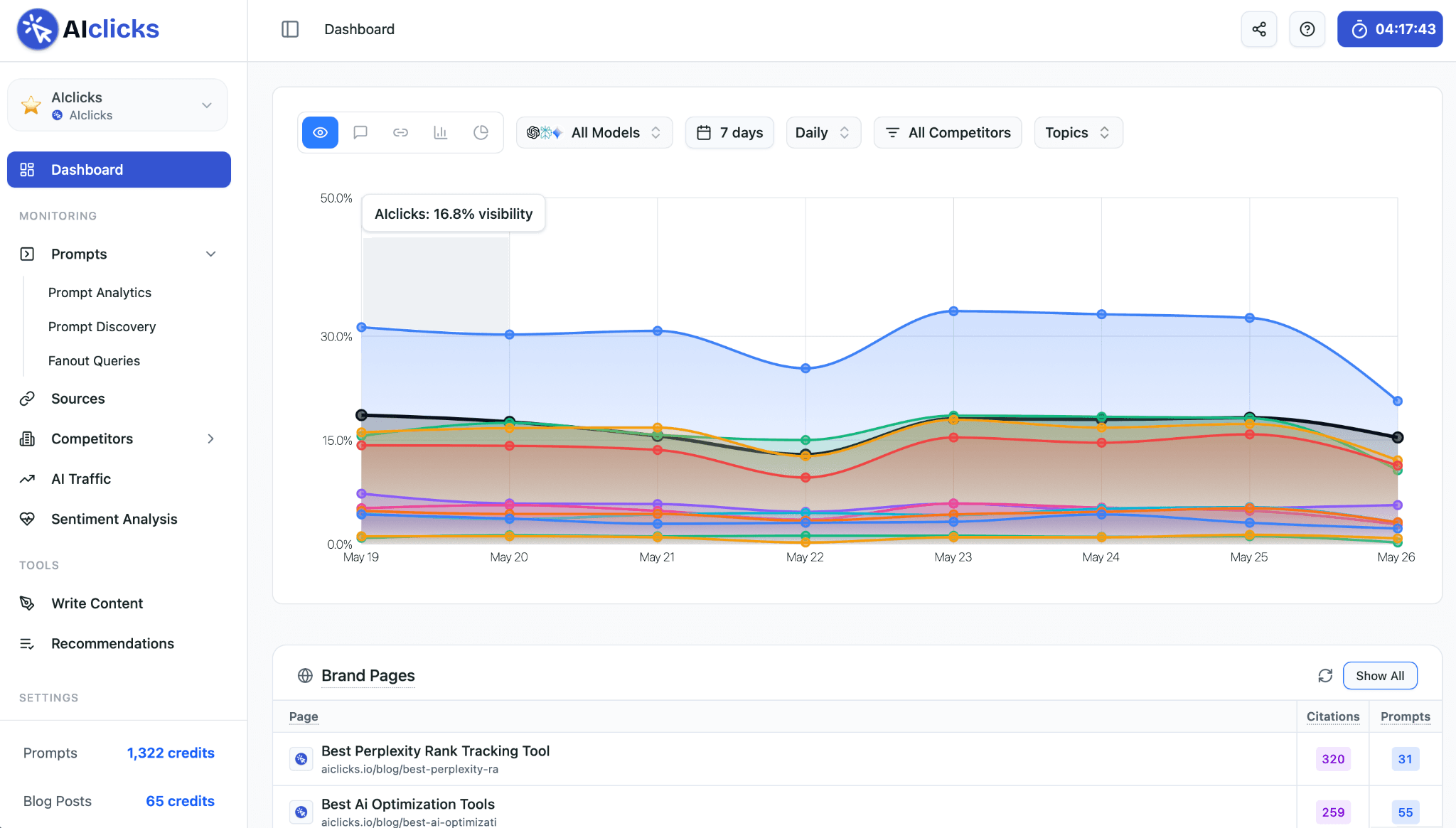Refresh the Brand Pages list
Screen dimensions: 1456x828
(1325, 676)
